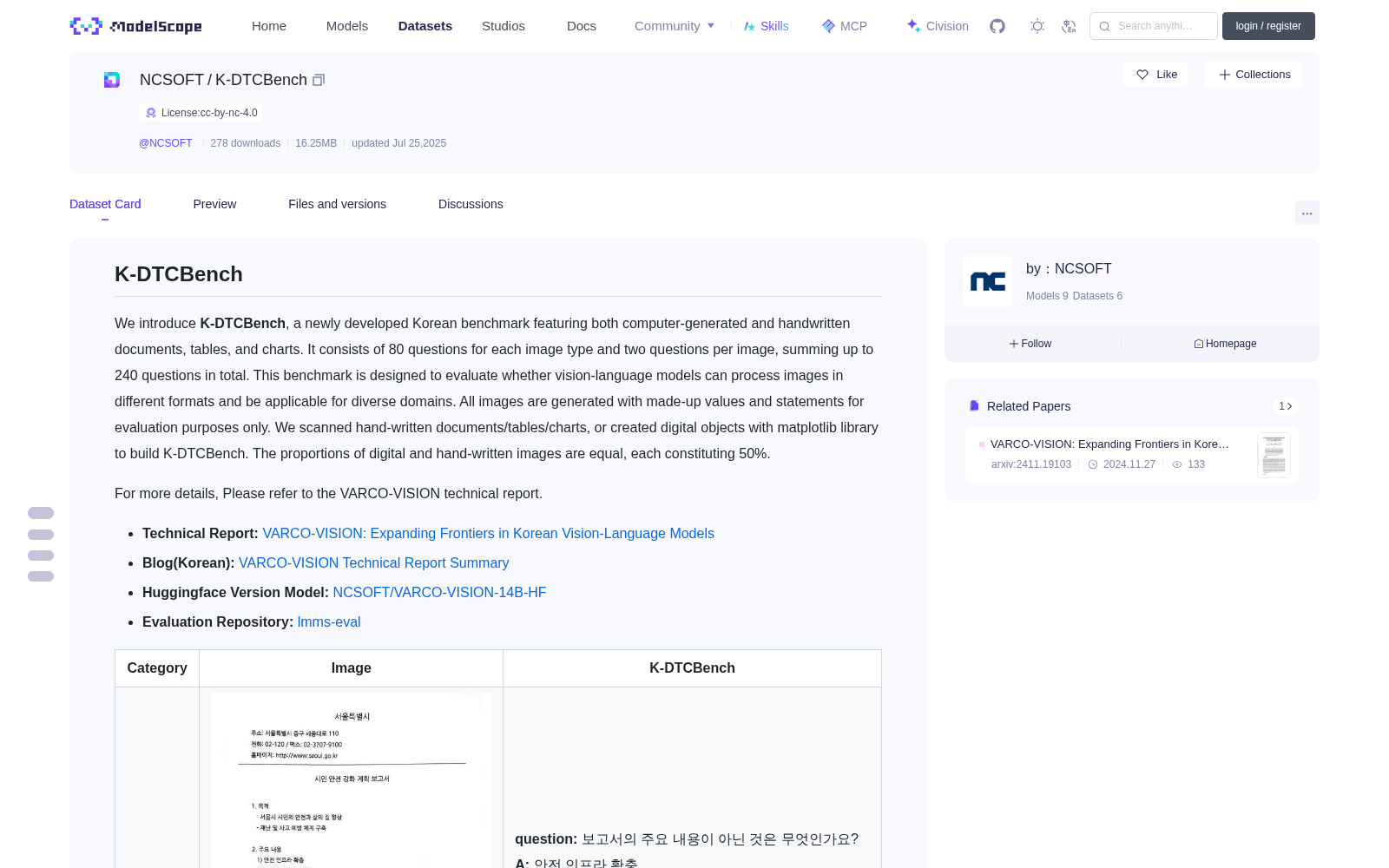Image resolution: width=1389 pixels, height=868 pixels.
Task: Click the '16.25MB' size text
Action: pos(316,143)
